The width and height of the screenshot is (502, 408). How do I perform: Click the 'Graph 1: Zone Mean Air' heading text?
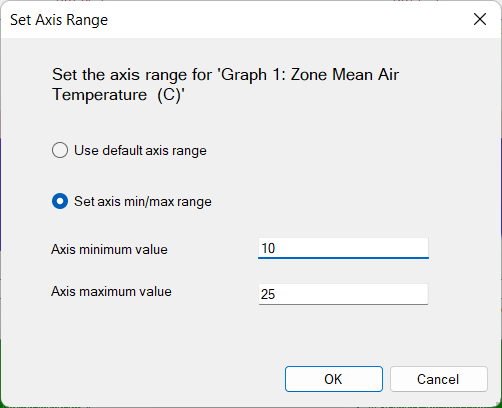point(308,74)
